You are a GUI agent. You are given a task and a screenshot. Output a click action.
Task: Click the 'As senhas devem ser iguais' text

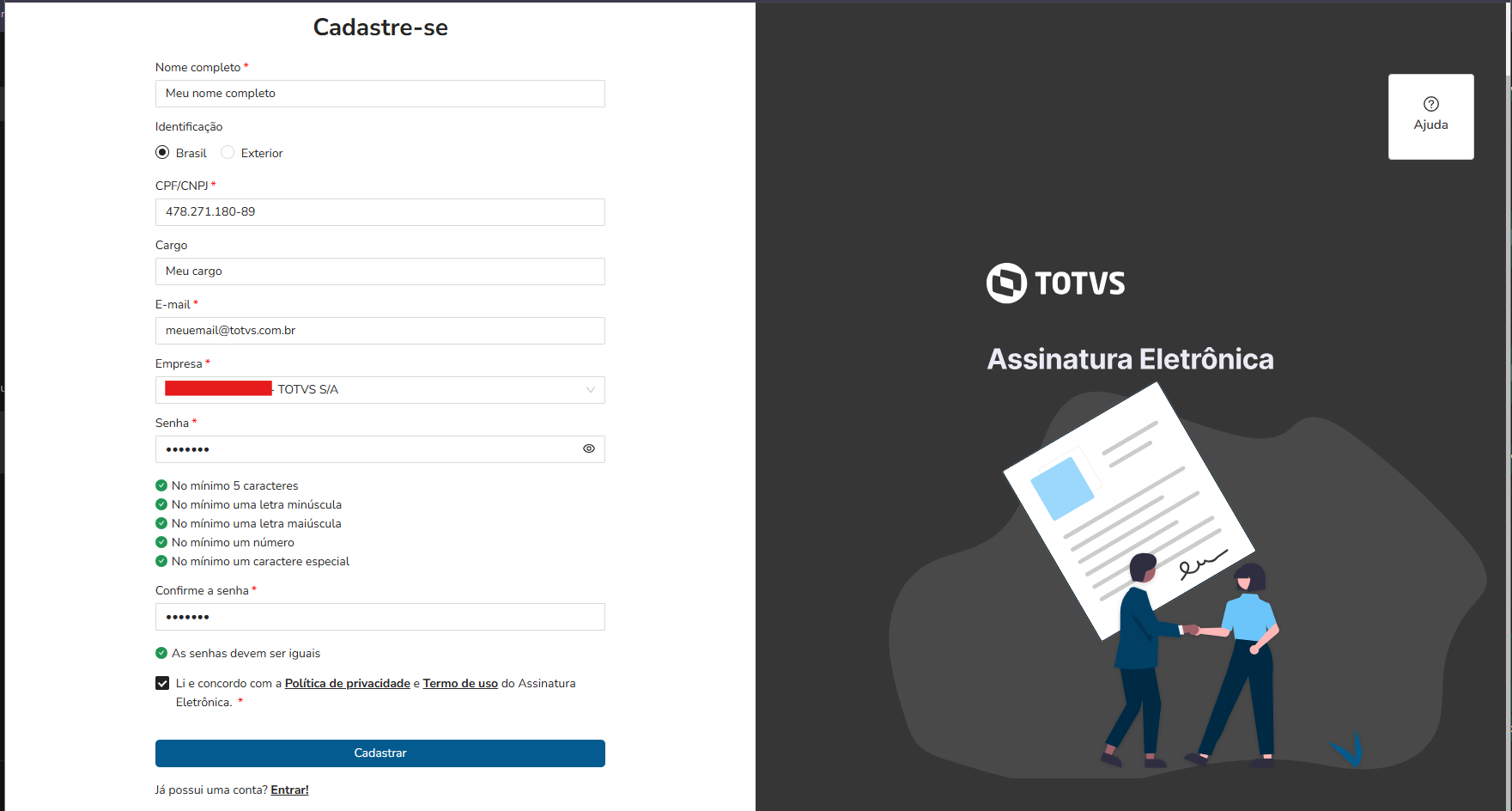(246, 653)
